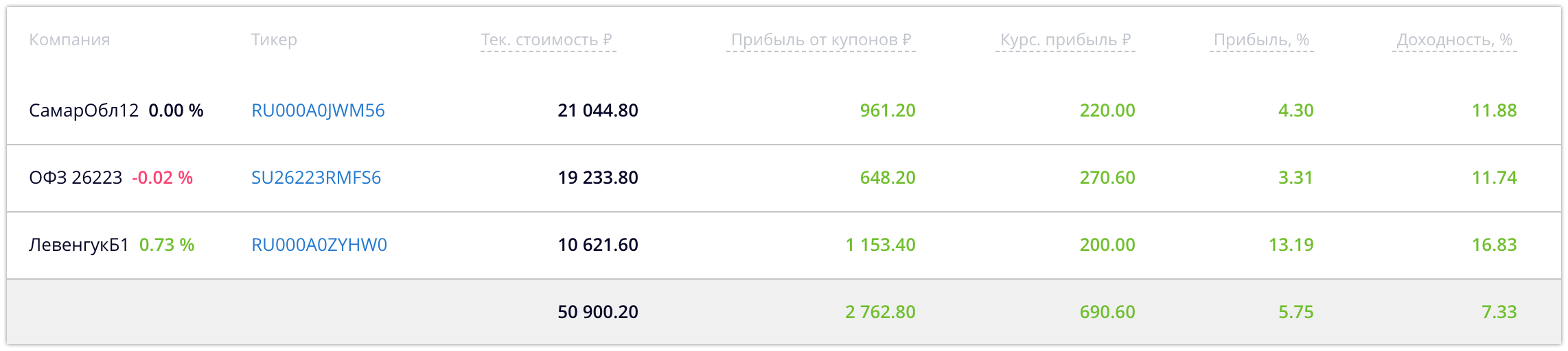Click the Тикер column header

click(274, 40)
